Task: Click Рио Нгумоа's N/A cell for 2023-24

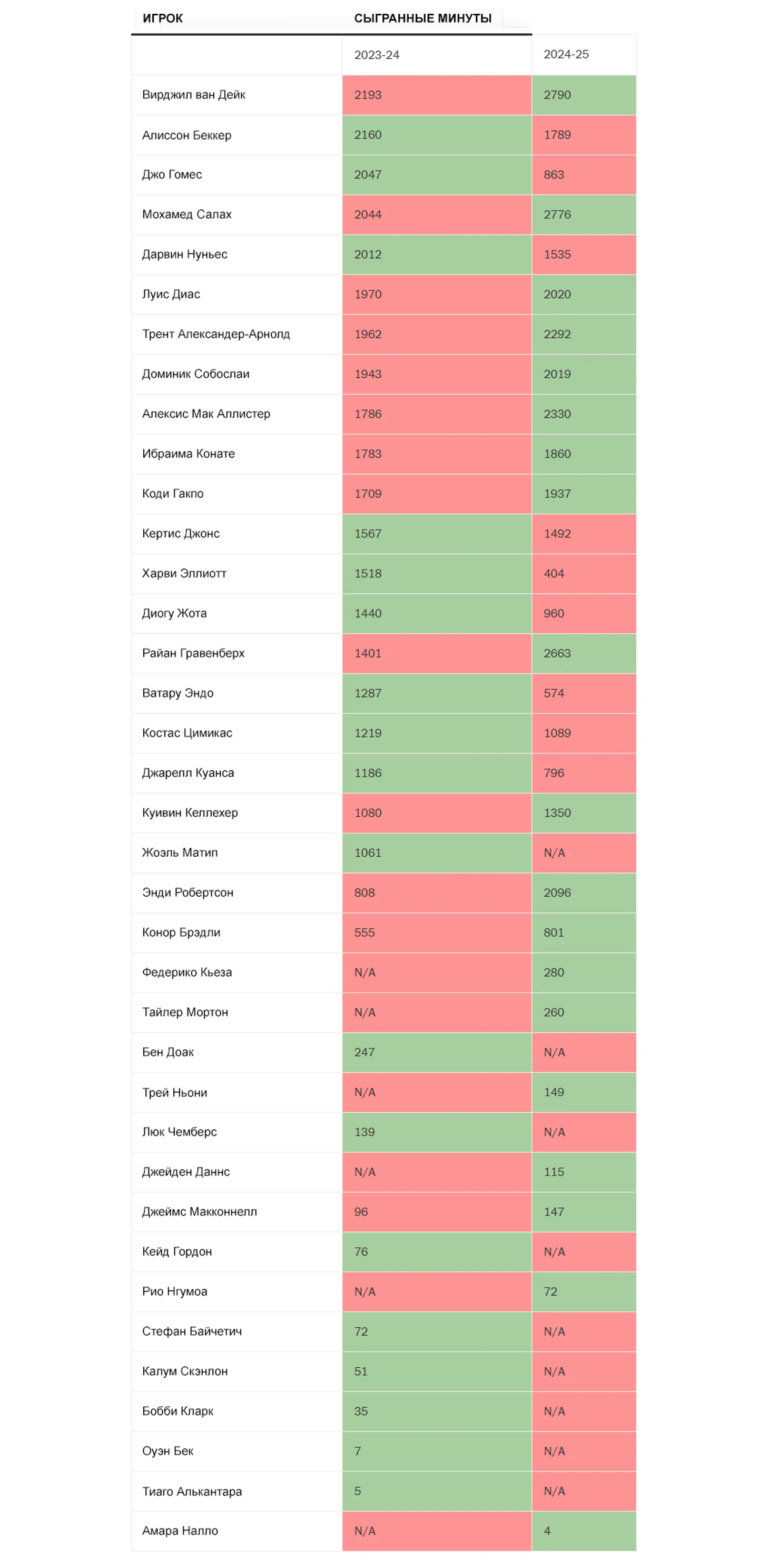Action: (436, 1291)
